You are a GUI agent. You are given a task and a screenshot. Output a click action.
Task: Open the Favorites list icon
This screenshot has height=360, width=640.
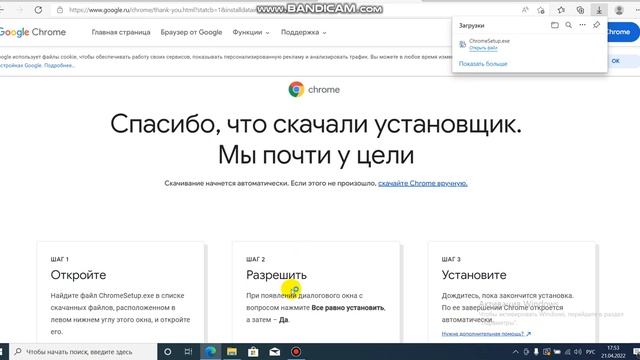click(561, 10)
